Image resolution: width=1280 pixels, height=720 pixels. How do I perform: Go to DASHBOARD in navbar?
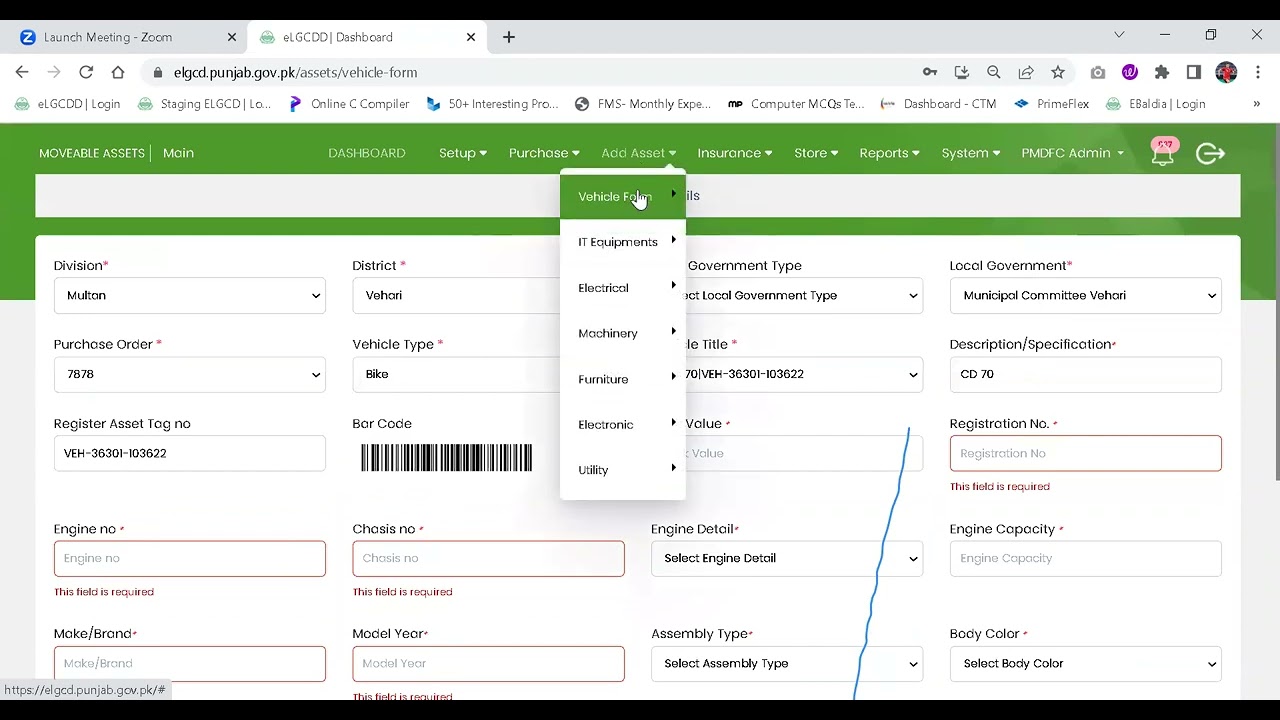tap(367, 153)
